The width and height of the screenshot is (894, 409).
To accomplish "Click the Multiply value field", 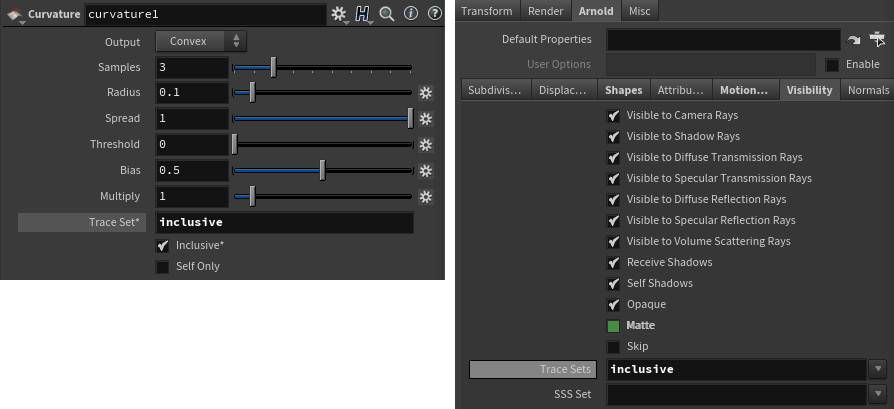I will point(192,197).
